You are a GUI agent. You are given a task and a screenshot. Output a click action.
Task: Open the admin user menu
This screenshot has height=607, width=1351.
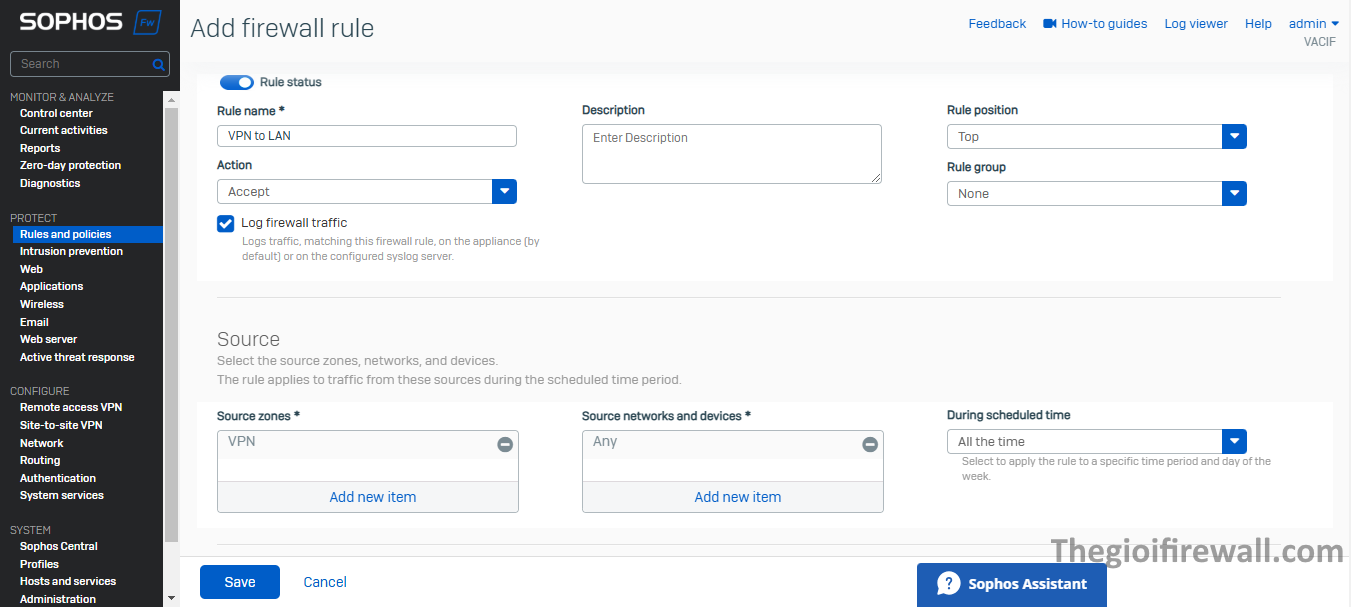[x=1313, y=24]
